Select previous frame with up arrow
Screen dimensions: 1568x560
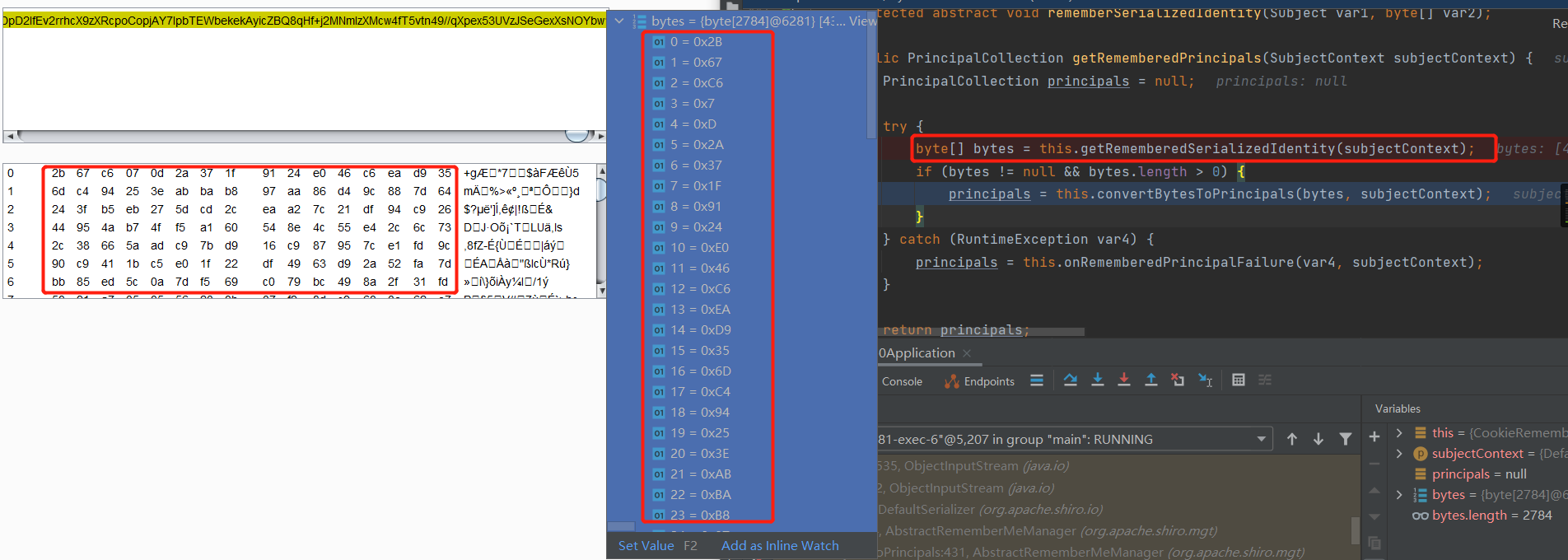click(x=1292, y=440)
